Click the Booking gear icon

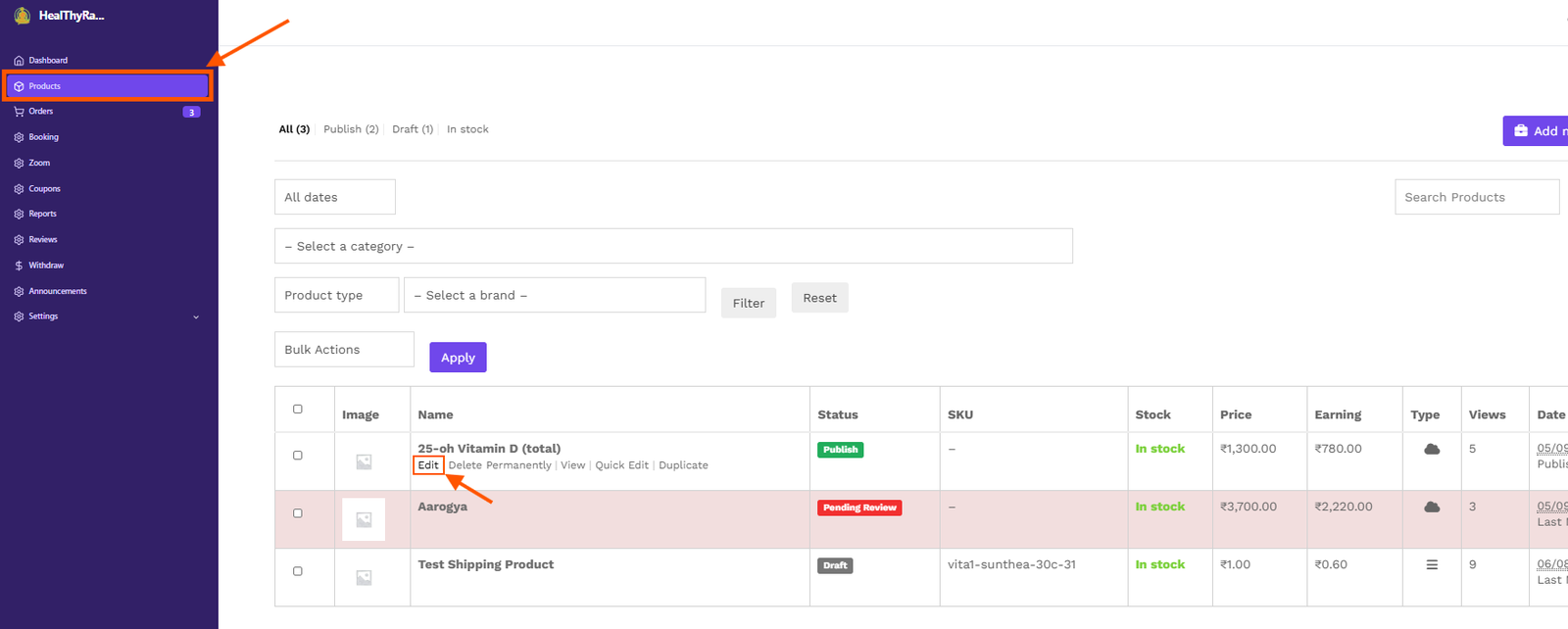(19, 137)
